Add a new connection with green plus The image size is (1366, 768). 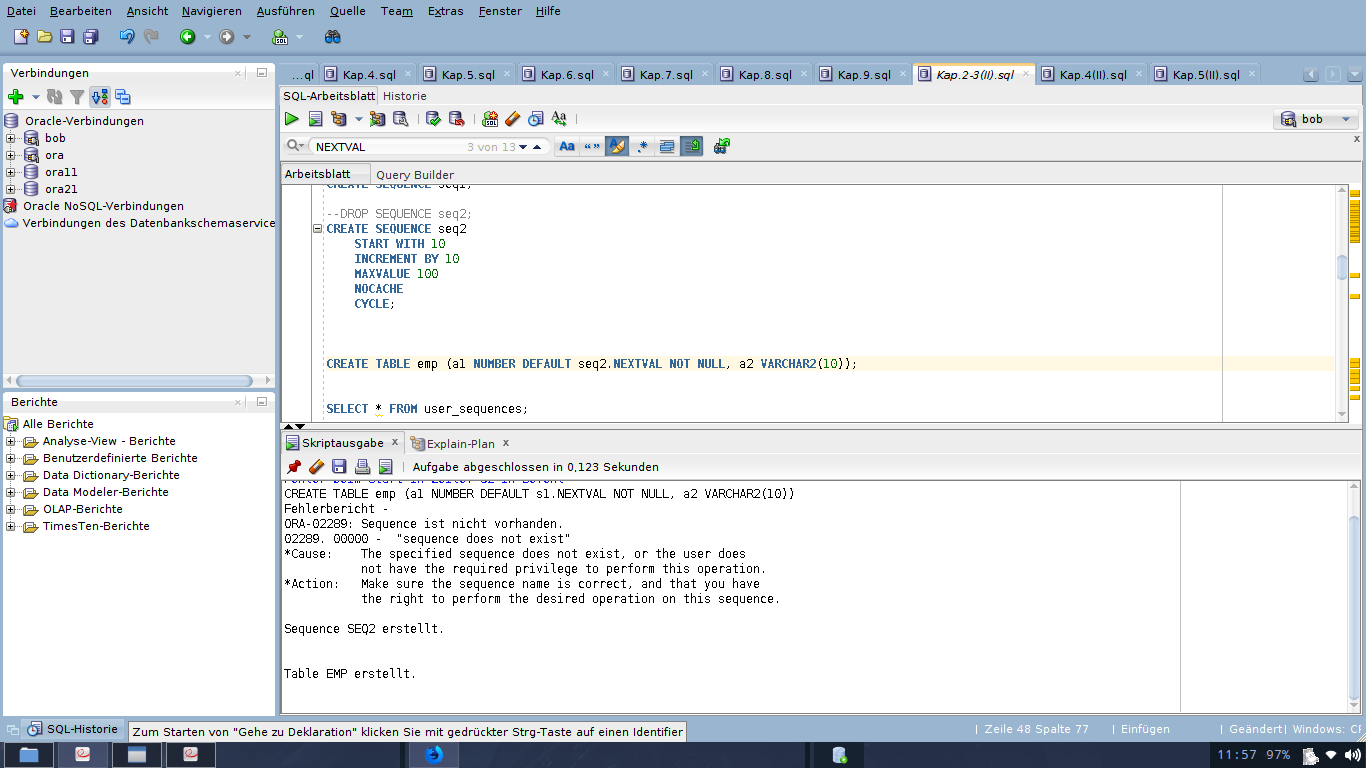[x=15, y=97]
